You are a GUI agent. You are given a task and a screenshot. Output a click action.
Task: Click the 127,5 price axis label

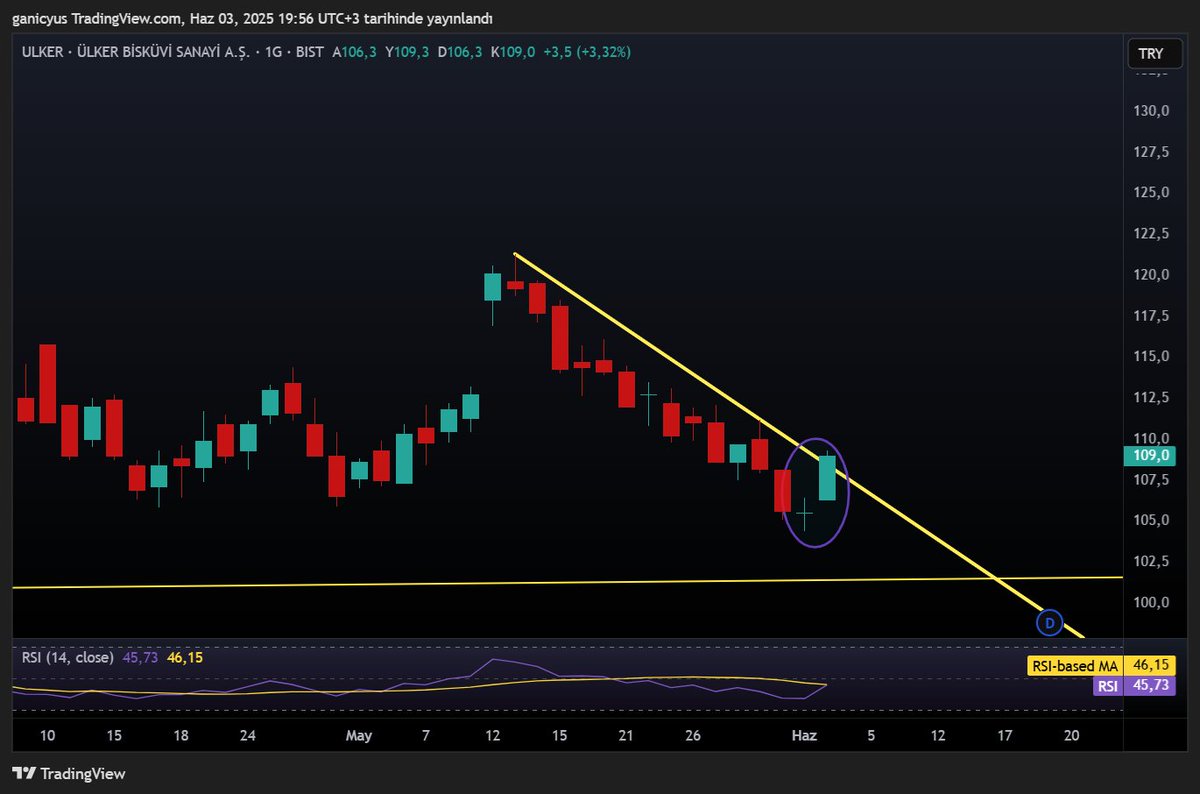click(x=1151, y=152)
